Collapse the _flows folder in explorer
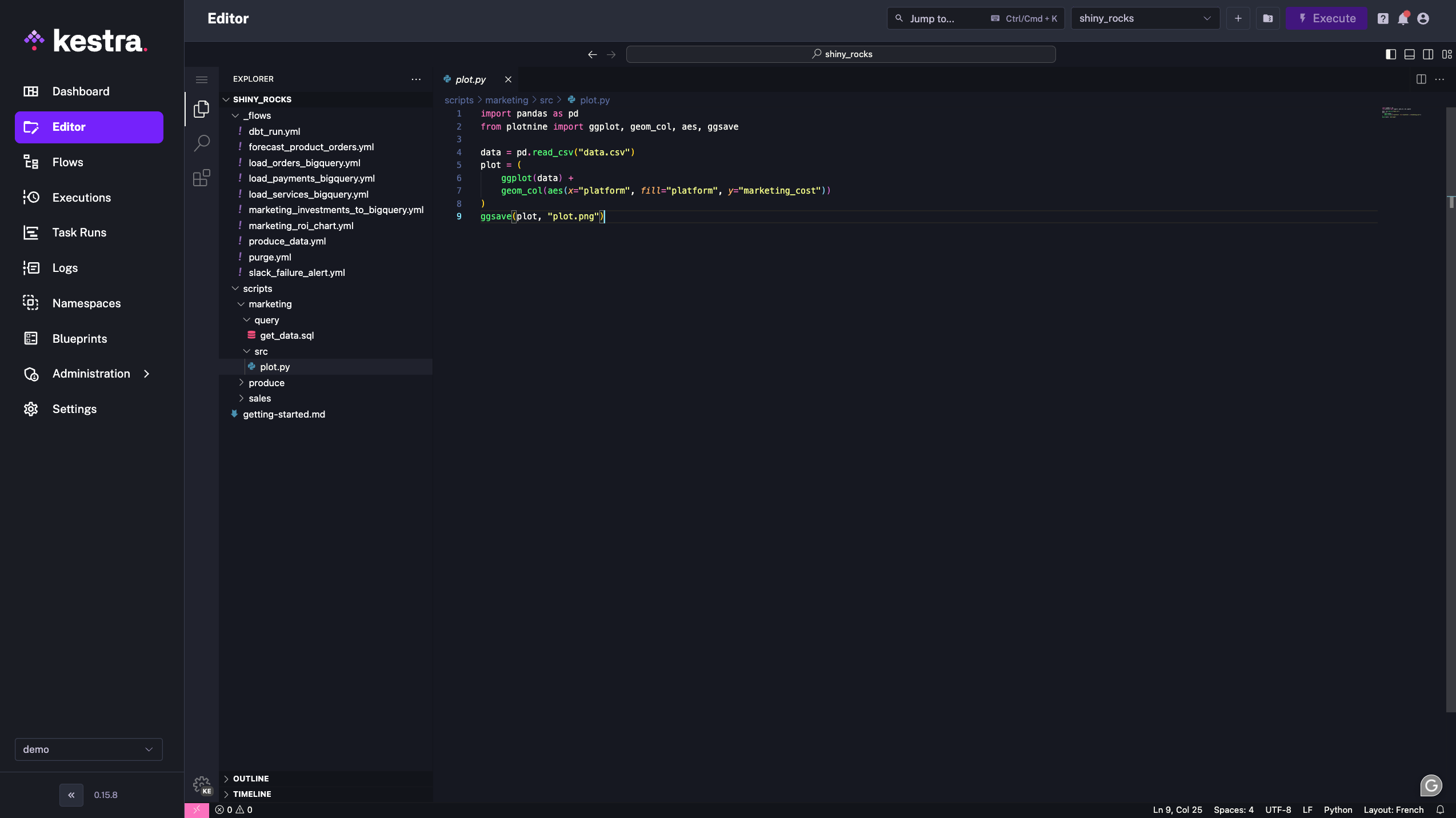 pyautogui.click(x=236, y=115)
